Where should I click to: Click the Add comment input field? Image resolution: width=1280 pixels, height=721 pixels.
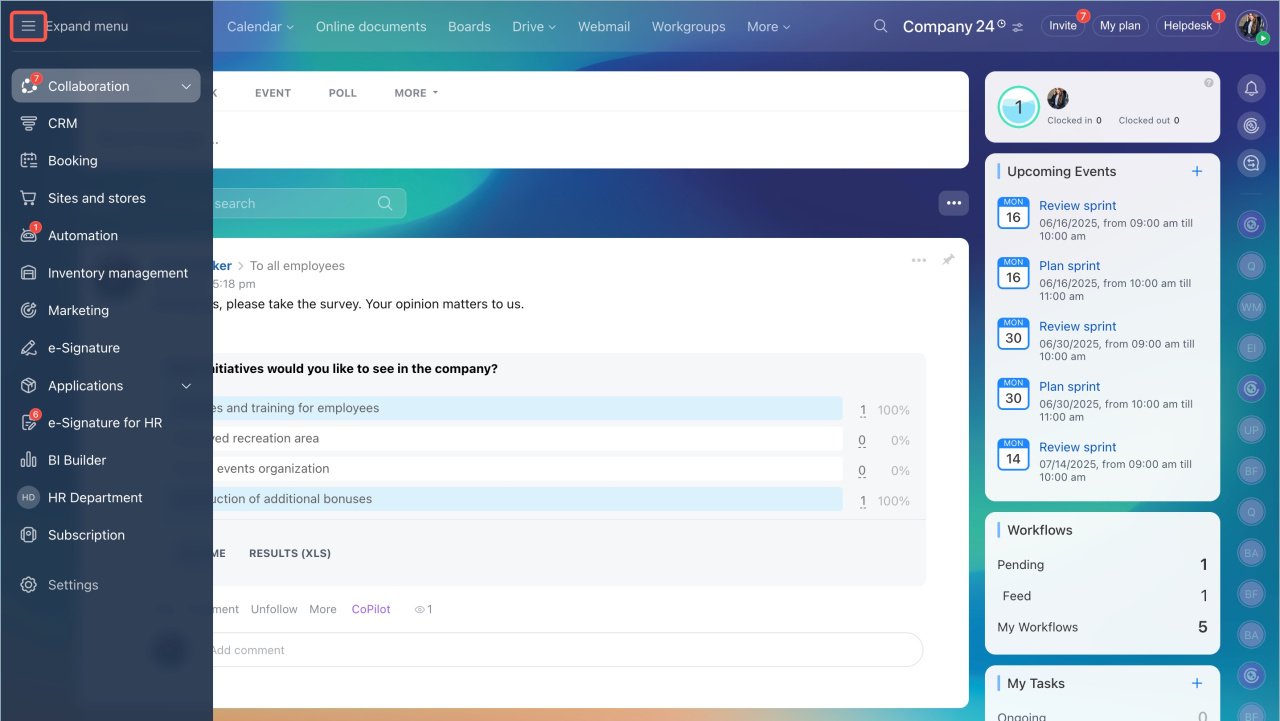560,650
